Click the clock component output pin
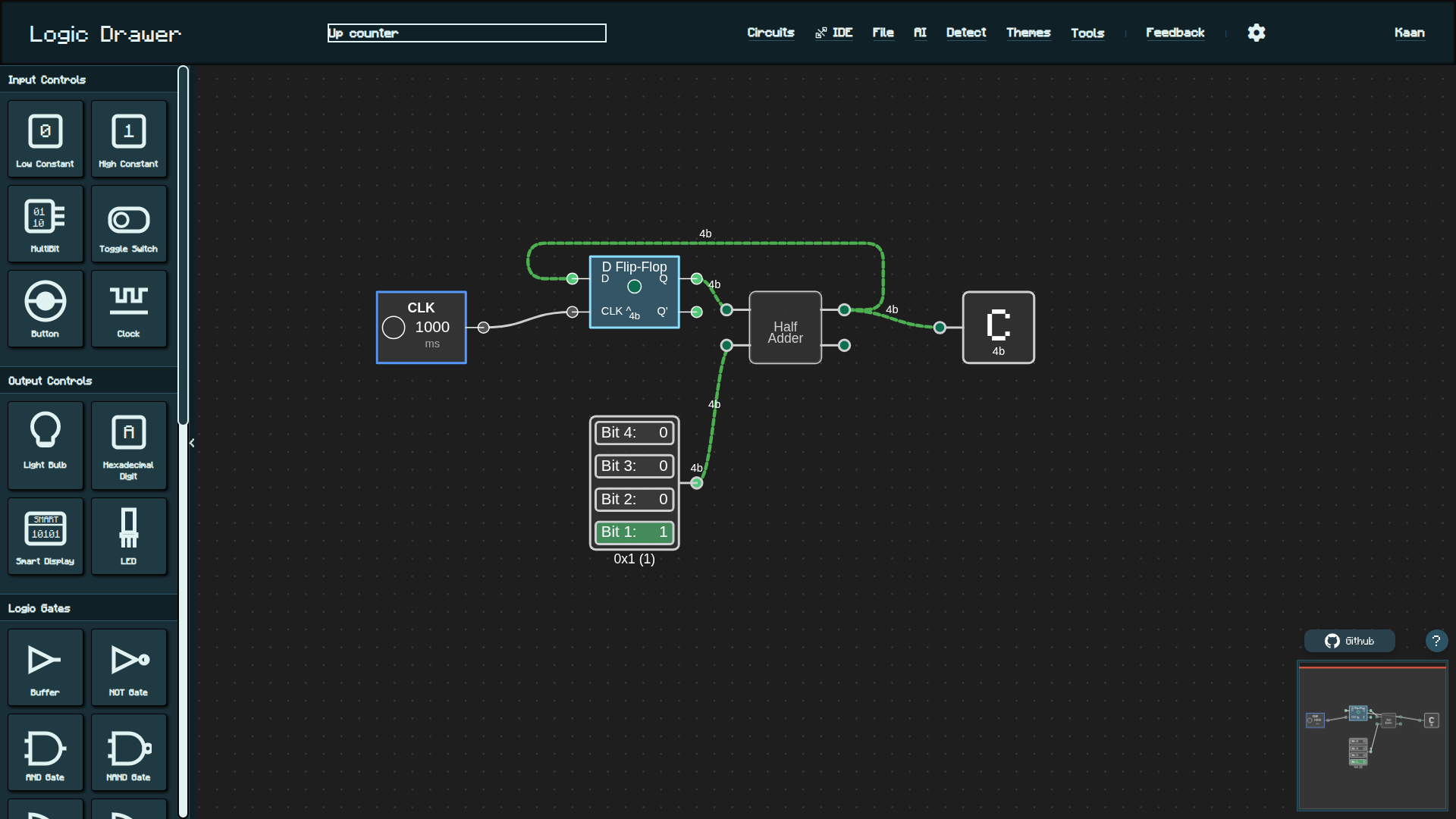The height and width of the screenshot is (819, 1456). click(484, 328)
